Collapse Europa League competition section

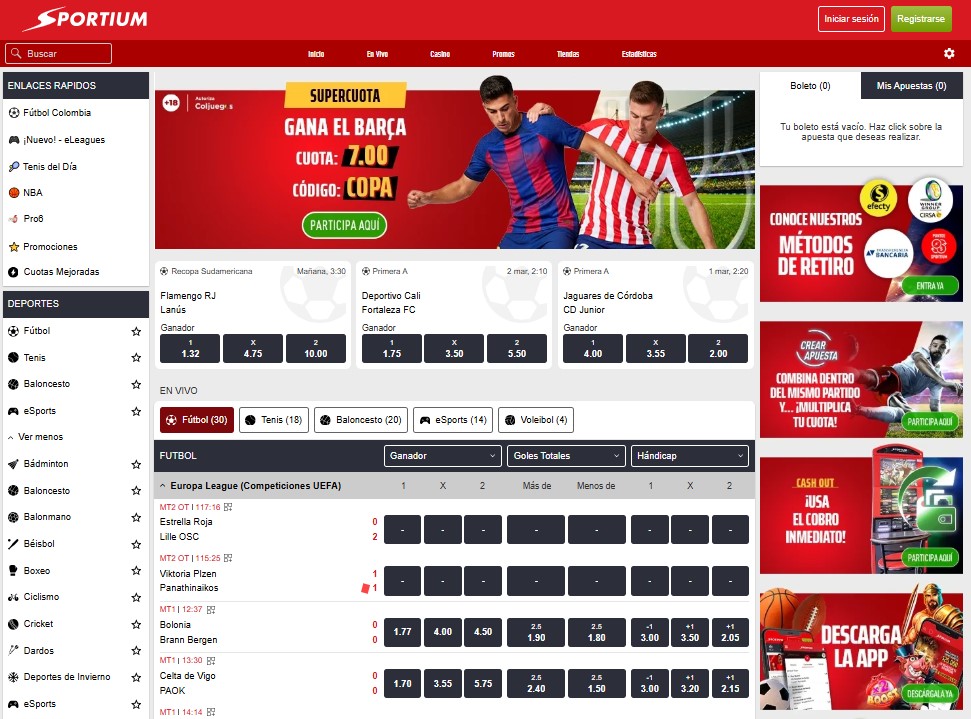pyautogui.click(x=163, y=486)
